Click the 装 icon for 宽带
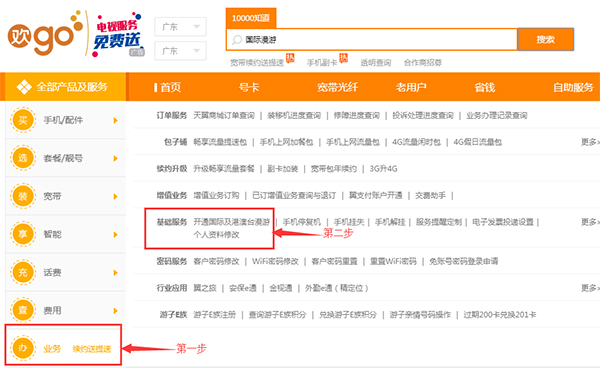600x372 pixels. pyautogui.click(x=23, y=196)
